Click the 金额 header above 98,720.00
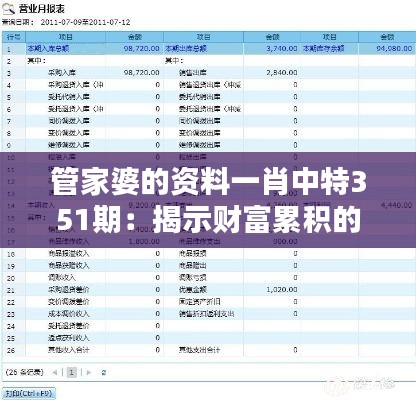 [135, 37]
